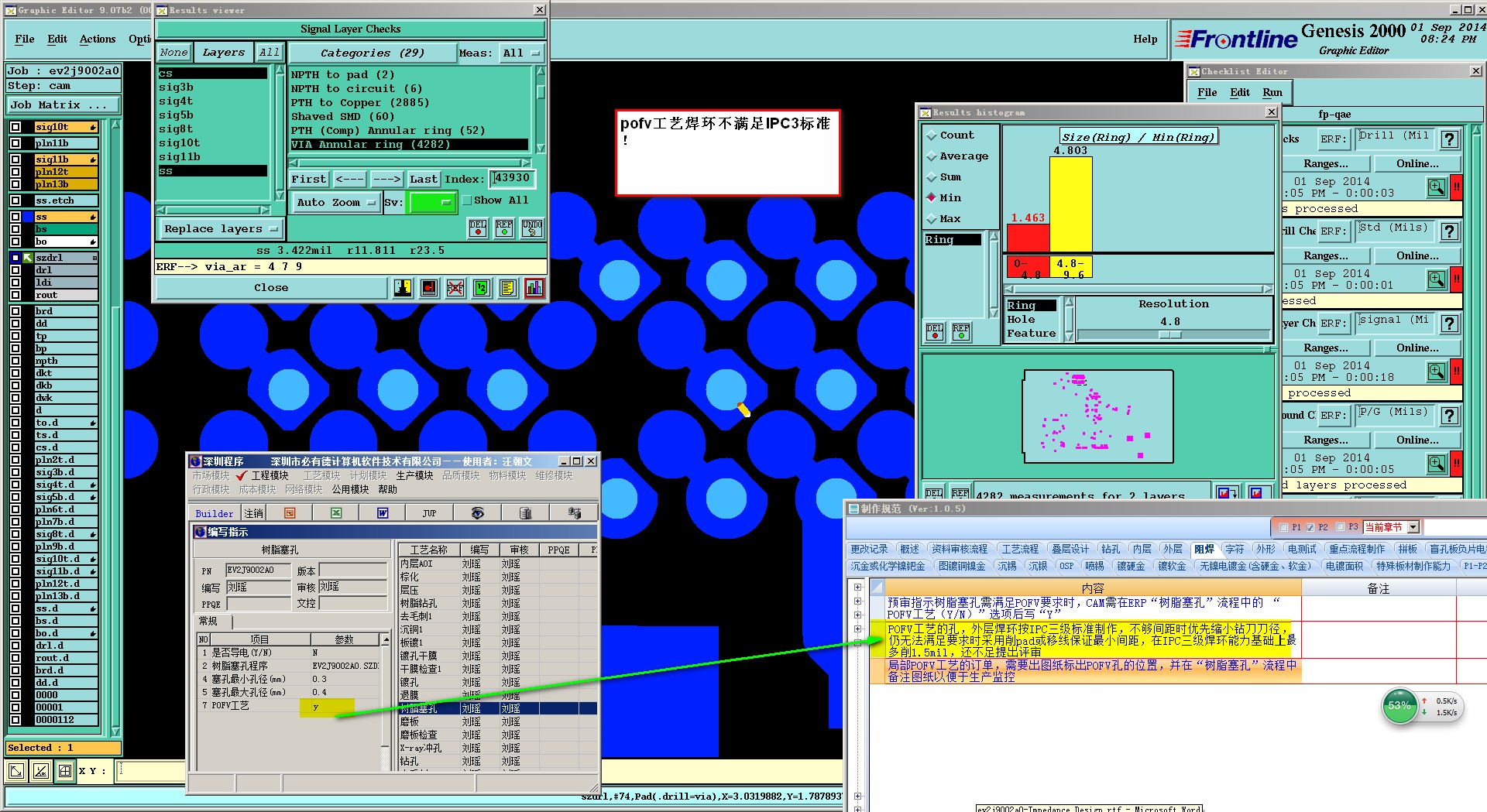The width and height of the screenshot is (1487, 812).
Task: Click the magnifier icon for signal layer check
Action: tap(1437, 372)
